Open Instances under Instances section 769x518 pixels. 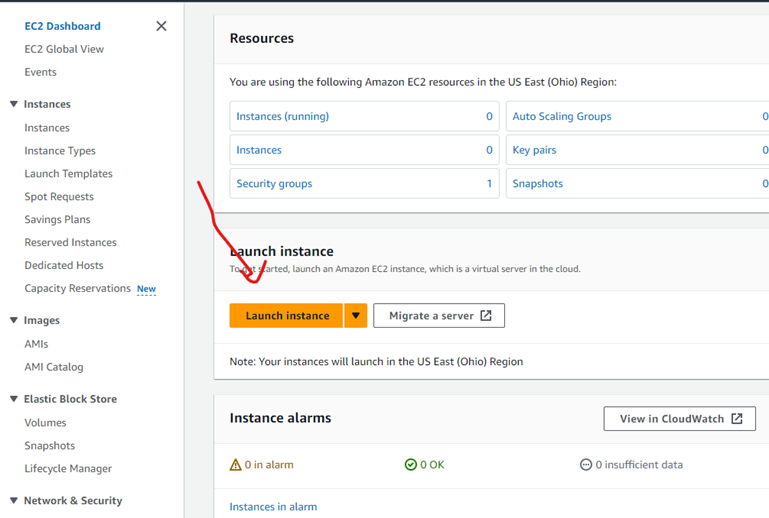[x=47, y=128]
